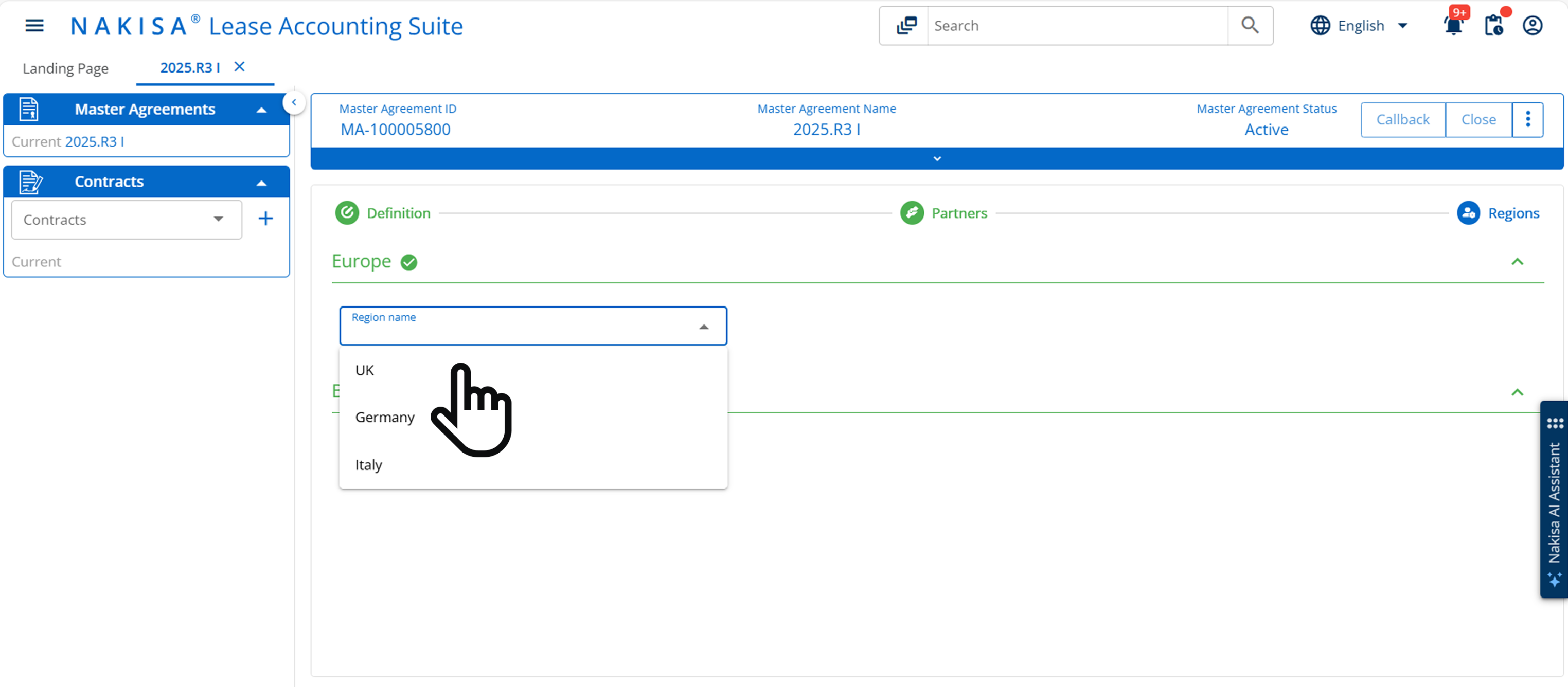This screenshot has height=687, width=1568.
Task: Select Germany from the region list
Action: tap(385, 418)
